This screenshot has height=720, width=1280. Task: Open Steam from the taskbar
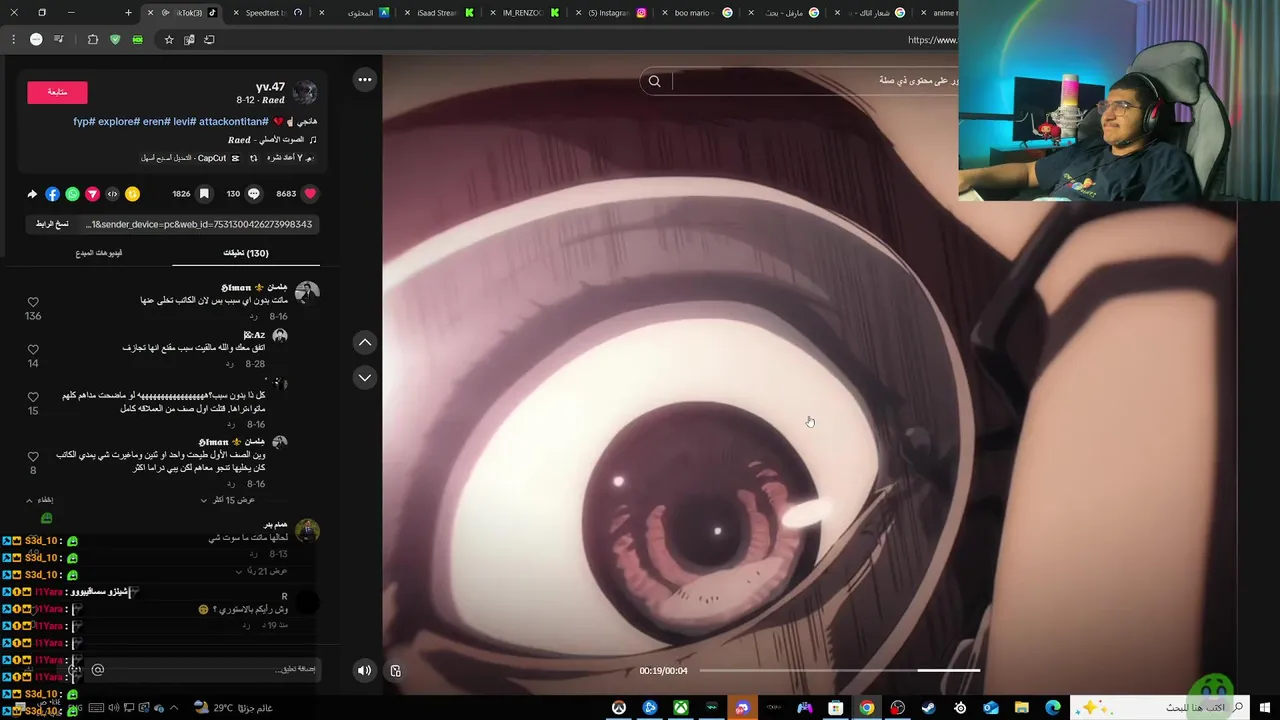[929, 708]
